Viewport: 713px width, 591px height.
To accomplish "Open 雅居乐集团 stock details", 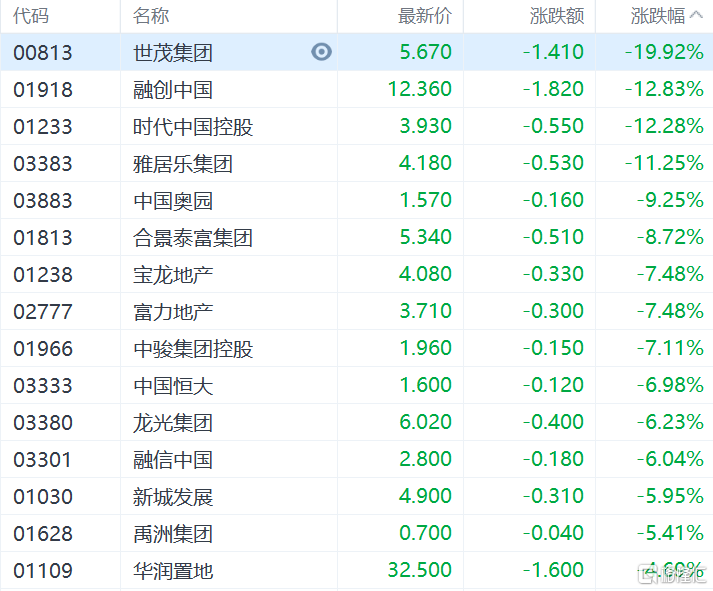I will [x=183, y=164].
